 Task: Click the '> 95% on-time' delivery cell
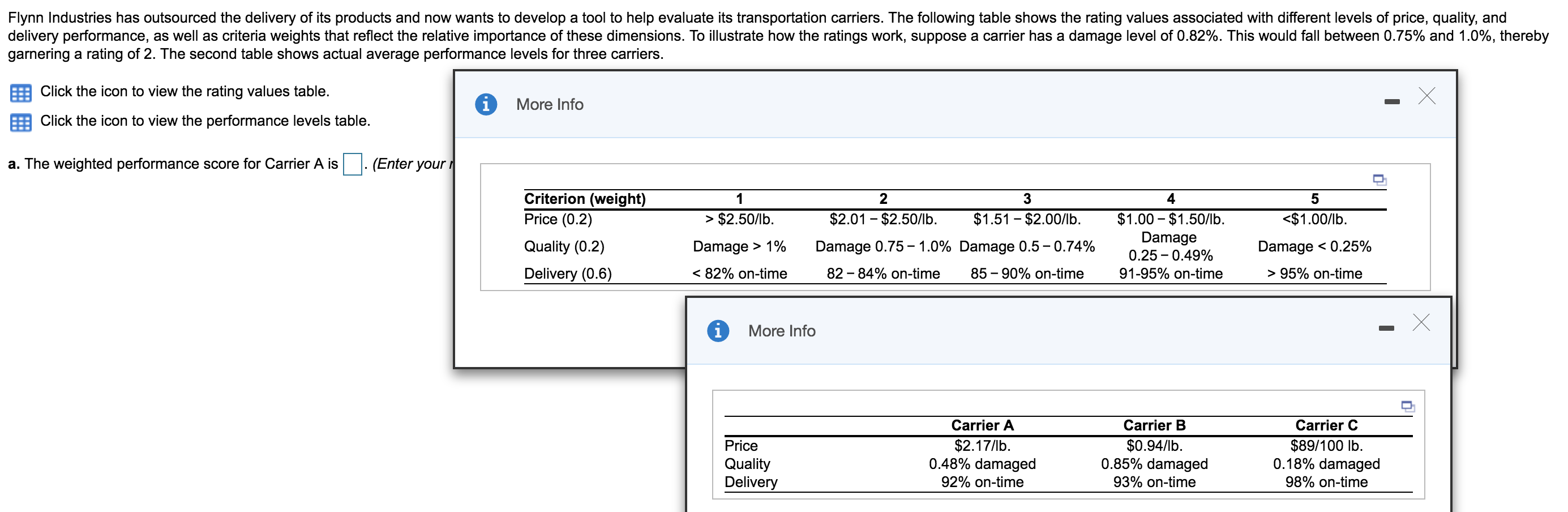tap(1315, 274)
